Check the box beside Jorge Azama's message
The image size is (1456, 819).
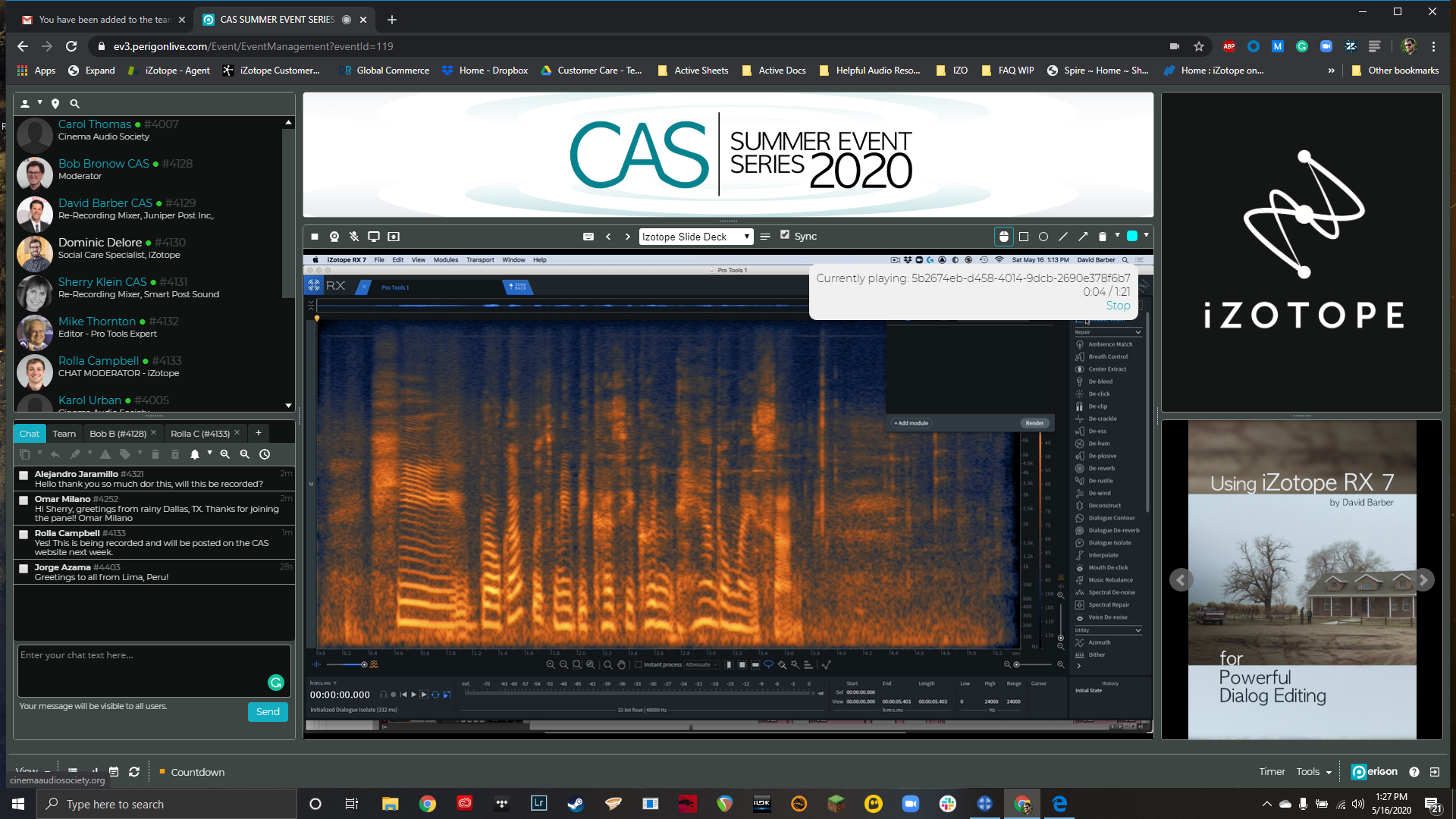click(24, 569)
